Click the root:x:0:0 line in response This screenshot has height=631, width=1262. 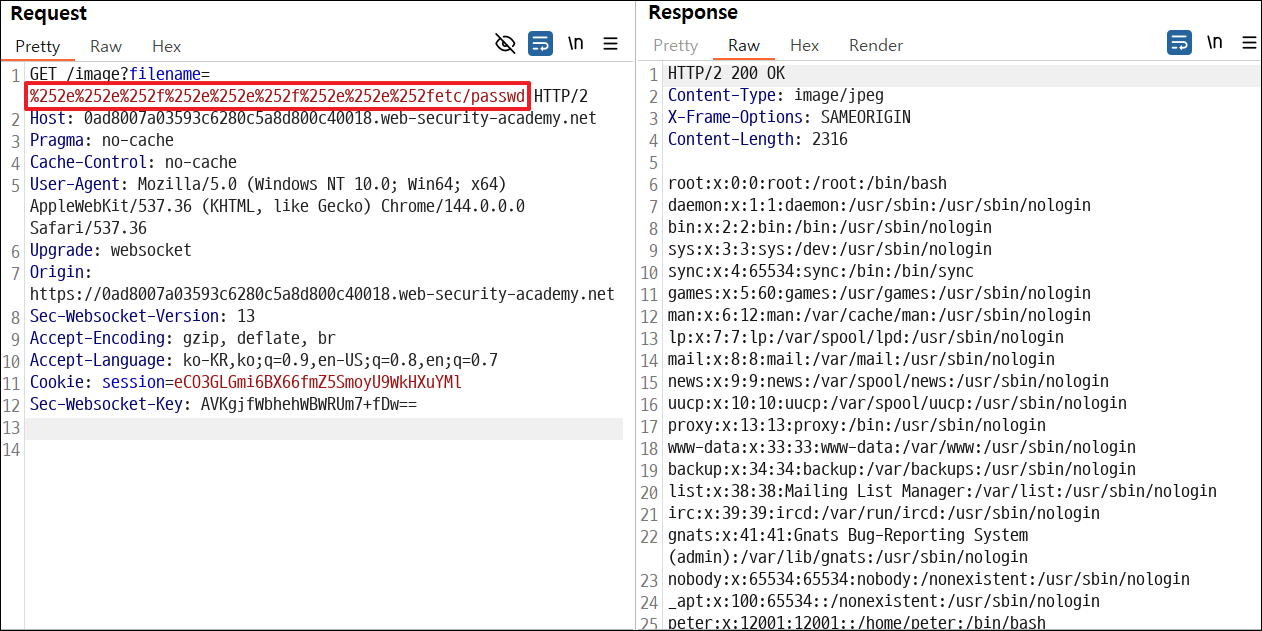[x=807, y=183]
